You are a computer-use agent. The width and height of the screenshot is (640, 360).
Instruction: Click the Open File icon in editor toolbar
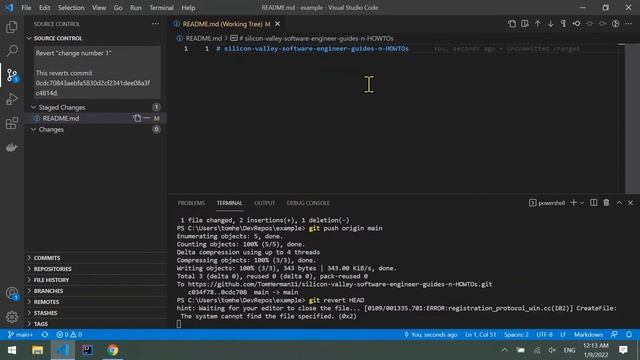512,24
